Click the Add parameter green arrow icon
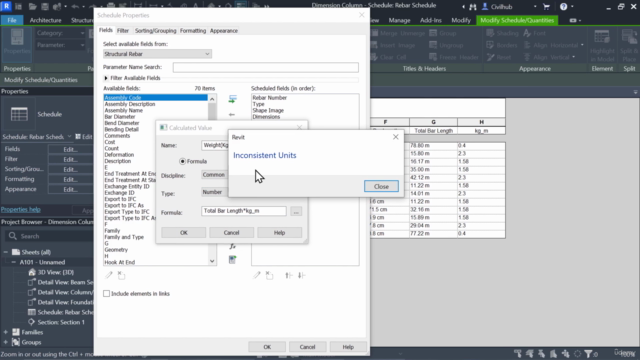640x360 pixels. pos(232,99)
